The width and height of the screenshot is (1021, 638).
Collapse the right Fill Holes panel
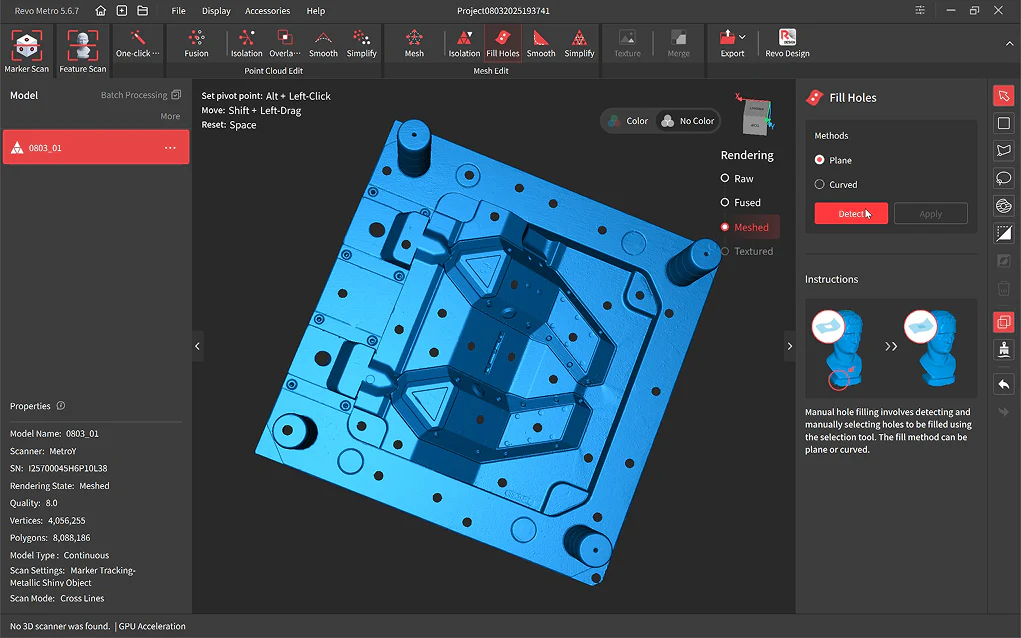[x=789, y=346]
